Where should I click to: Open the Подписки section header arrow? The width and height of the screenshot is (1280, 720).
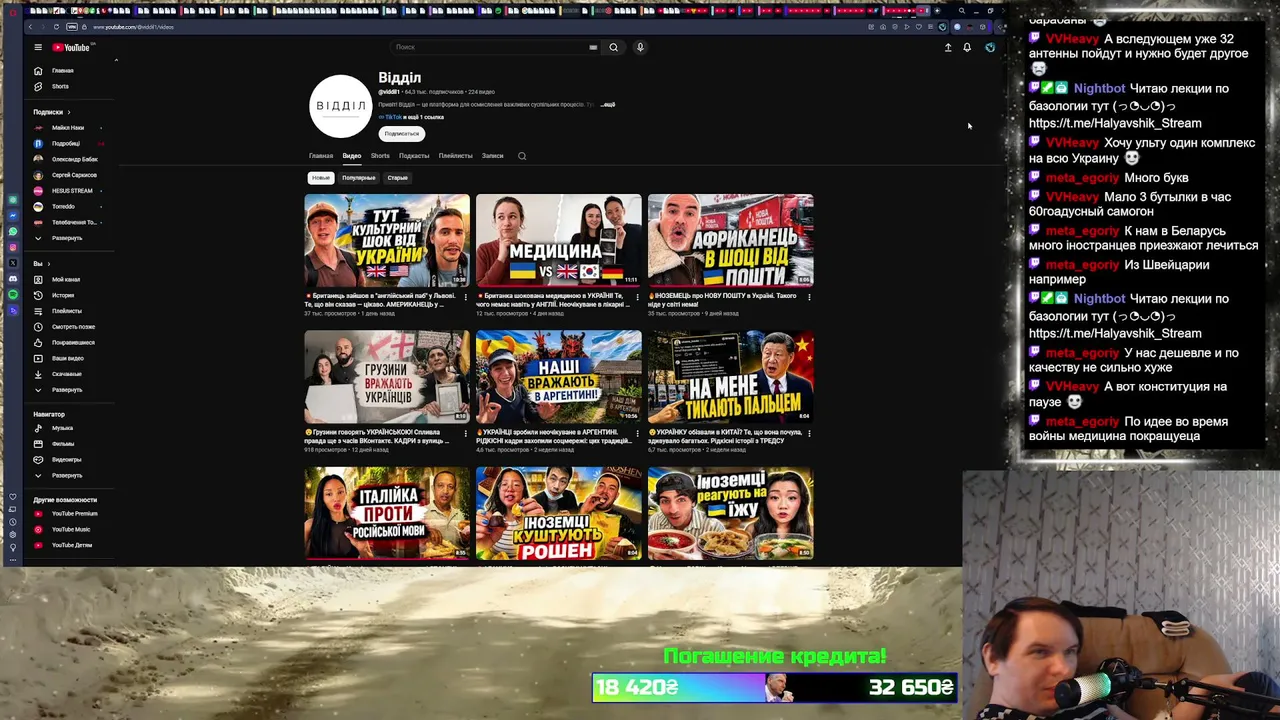(x=69, y=112)
